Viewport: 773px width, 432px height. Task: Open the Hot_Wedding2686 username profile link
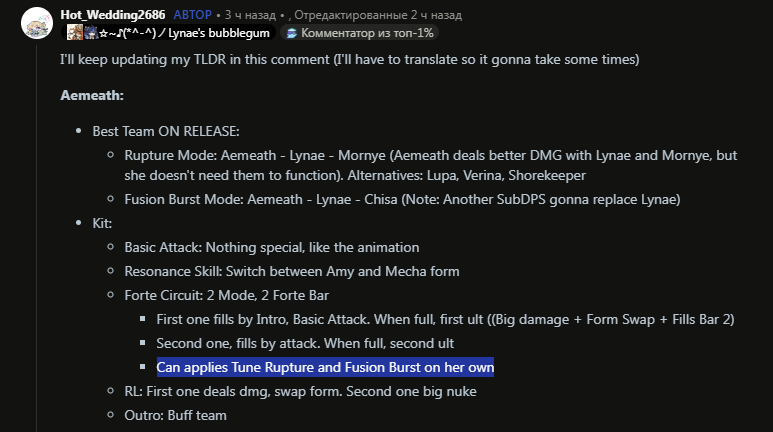click(112, 15)
